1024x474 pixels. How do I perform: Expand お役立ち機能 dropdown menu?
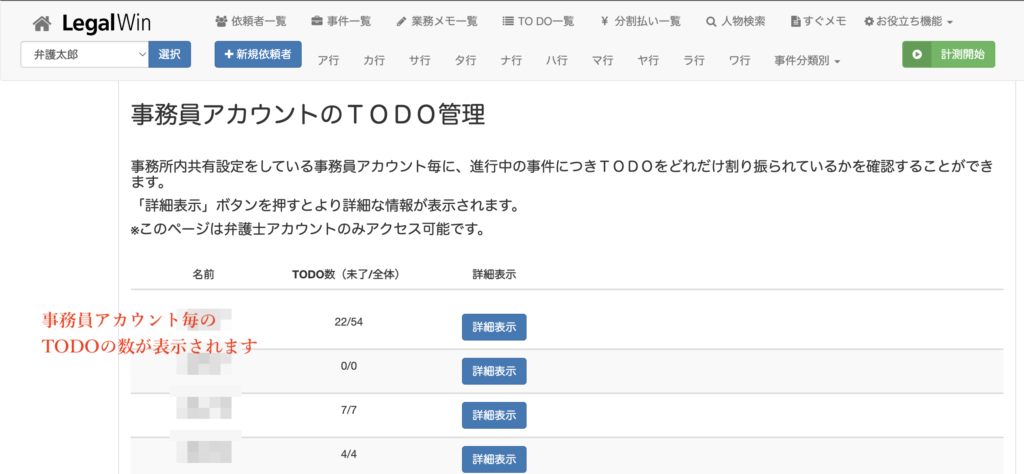pyautogui.click(x=908, y=21)
